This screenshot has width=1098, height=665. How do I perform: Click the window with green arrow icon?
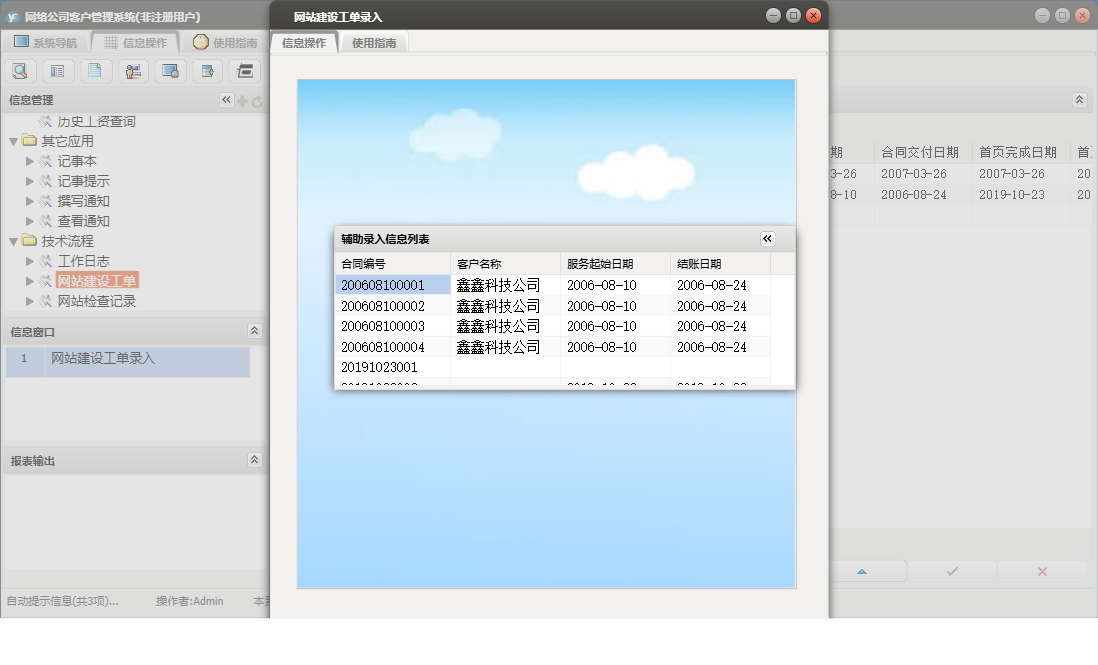(x=207, y=71)
